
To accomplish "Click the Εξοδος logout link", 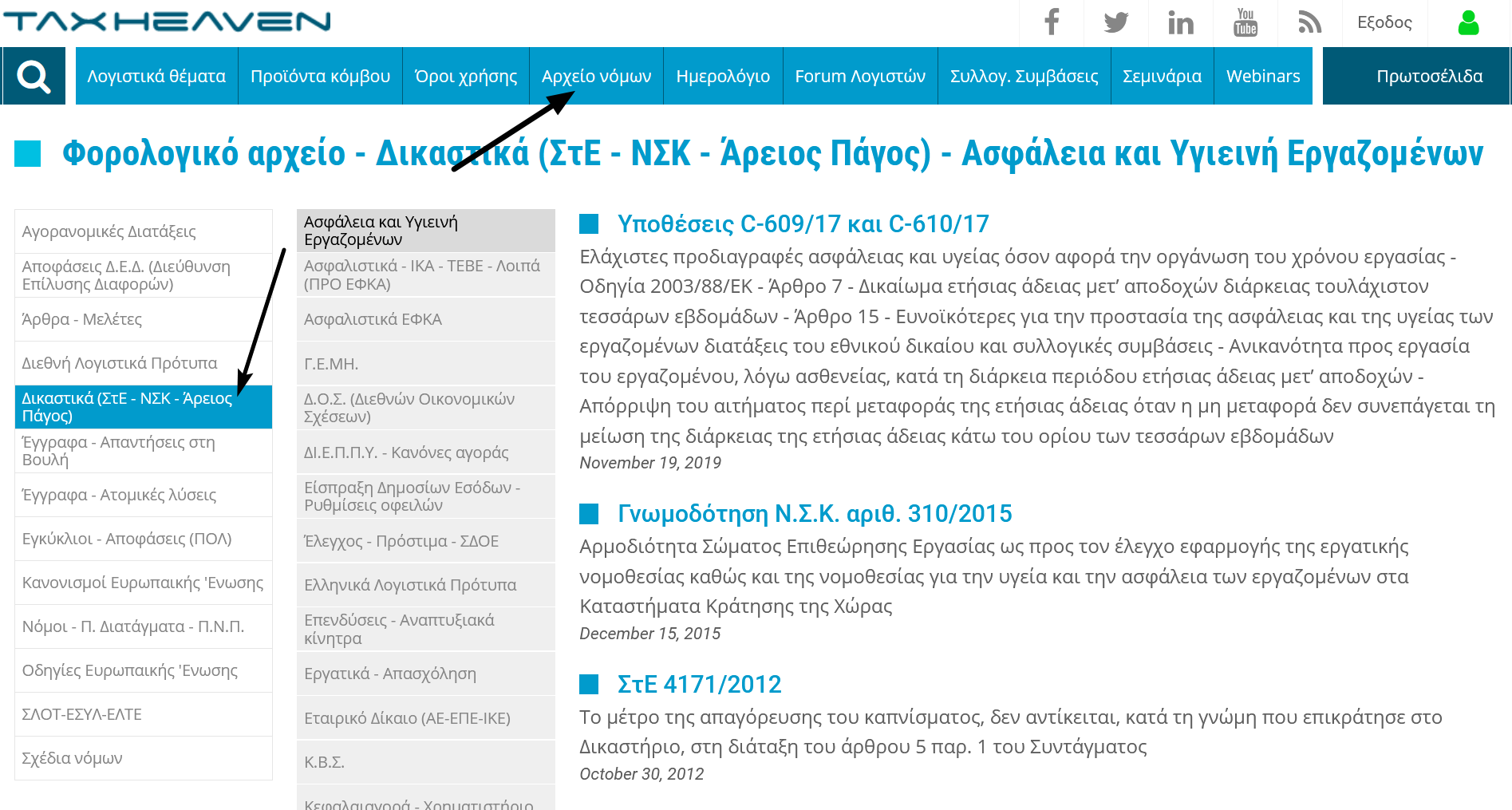I will (1384, 22).
